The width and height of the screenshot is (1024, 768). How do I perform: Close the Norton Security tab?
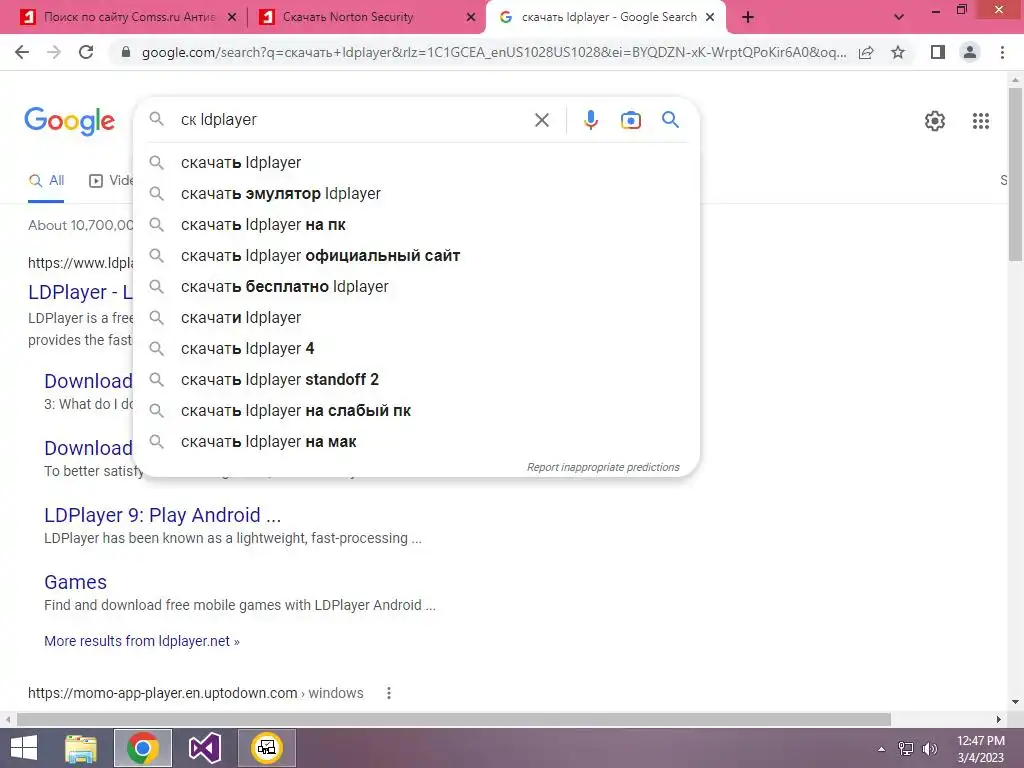click(471, 18)
